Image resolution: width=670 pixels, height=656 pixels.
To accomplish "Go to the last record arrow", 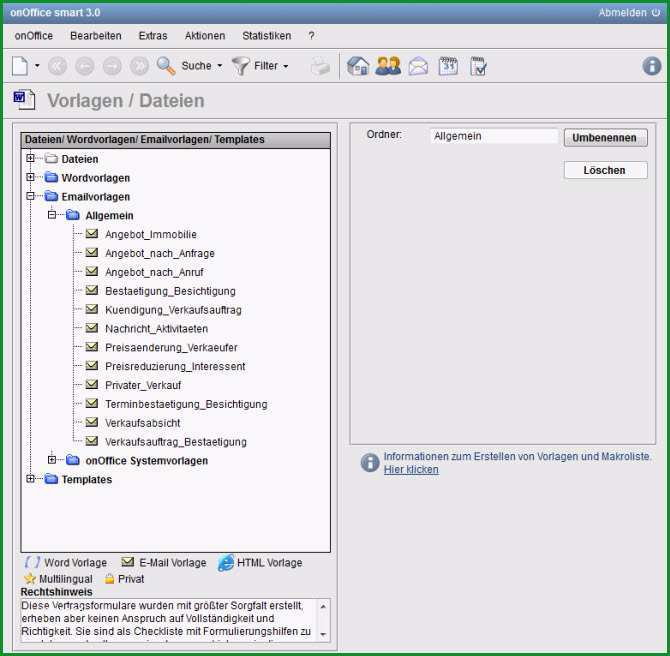I will click(x=139, y=66).
